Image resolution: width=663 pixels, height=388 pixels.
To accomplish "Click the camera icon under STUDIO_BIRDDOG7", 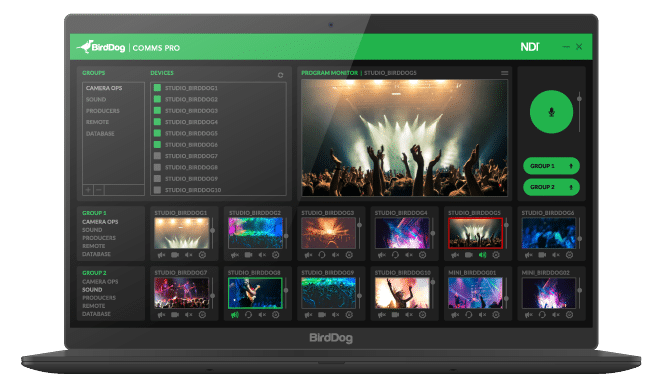I will pyautogui.click(x=175, y=315).
